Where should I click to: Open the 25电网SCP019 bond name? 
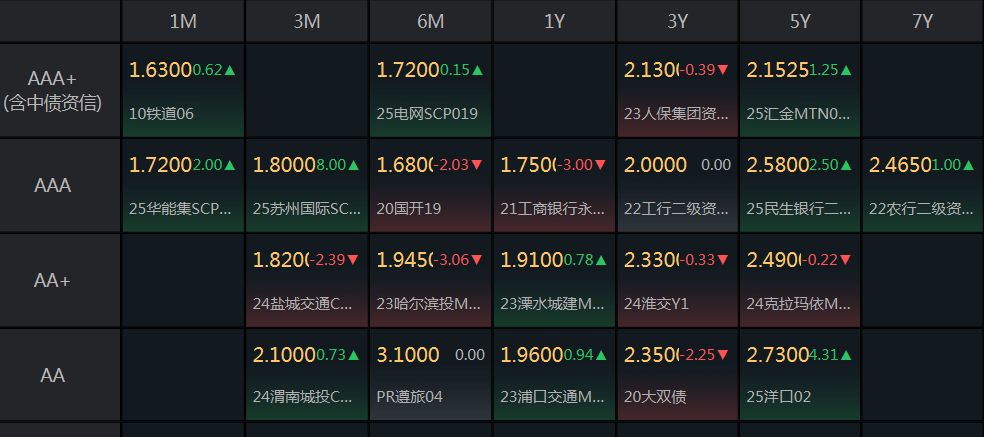click(427, 114)
